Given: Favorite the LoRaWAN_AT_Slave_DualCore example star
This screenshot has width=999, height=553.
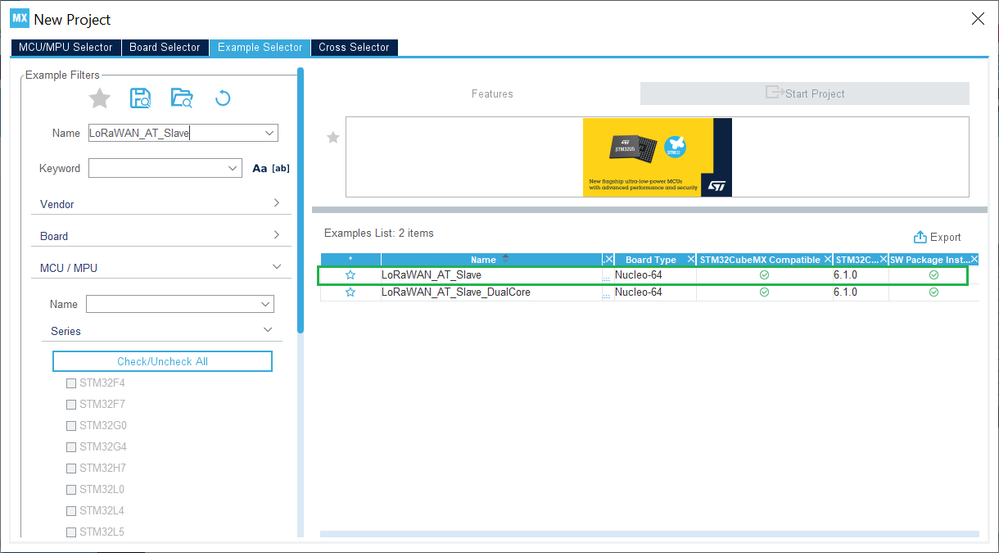Looking at the screenshot, I should coord(350,292).
